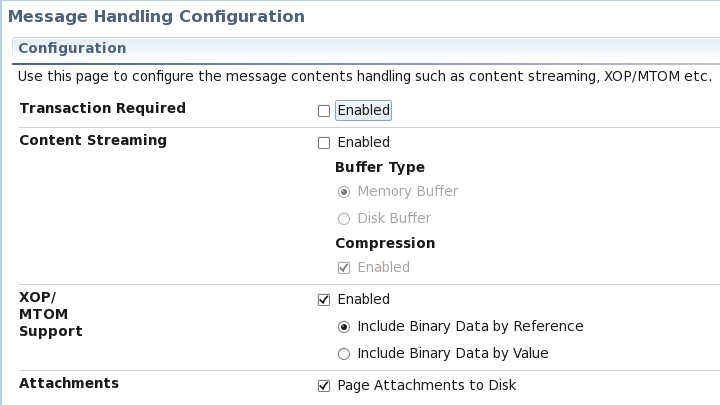Click the Transaction Required row label
This screenshot has width=720, height=405.
tap(103, 108)
